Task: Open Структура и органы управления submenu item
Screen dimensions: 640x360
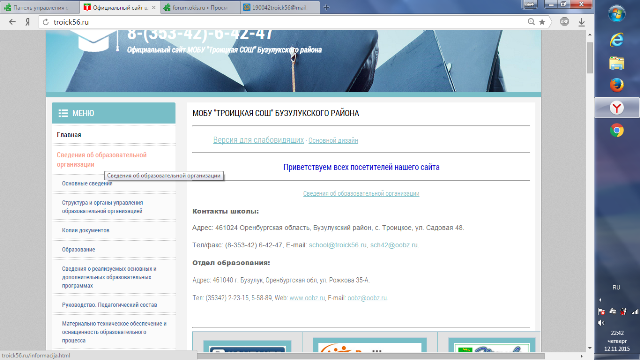Action: coord(102,207)
